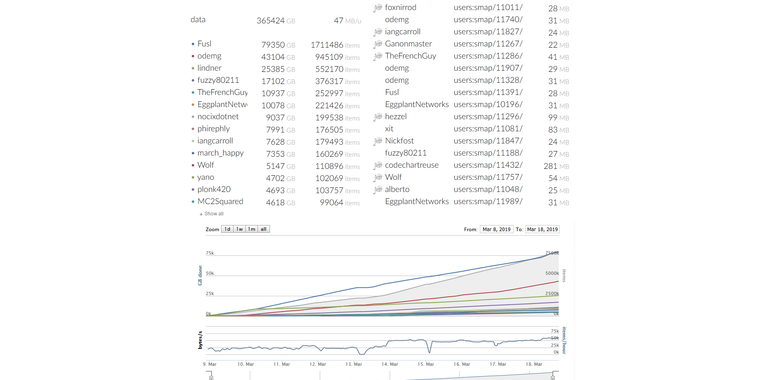Click the warrior icon beside foxnirrod
Viewport: 760px width, 380px height.
click(x=378, y=8)
